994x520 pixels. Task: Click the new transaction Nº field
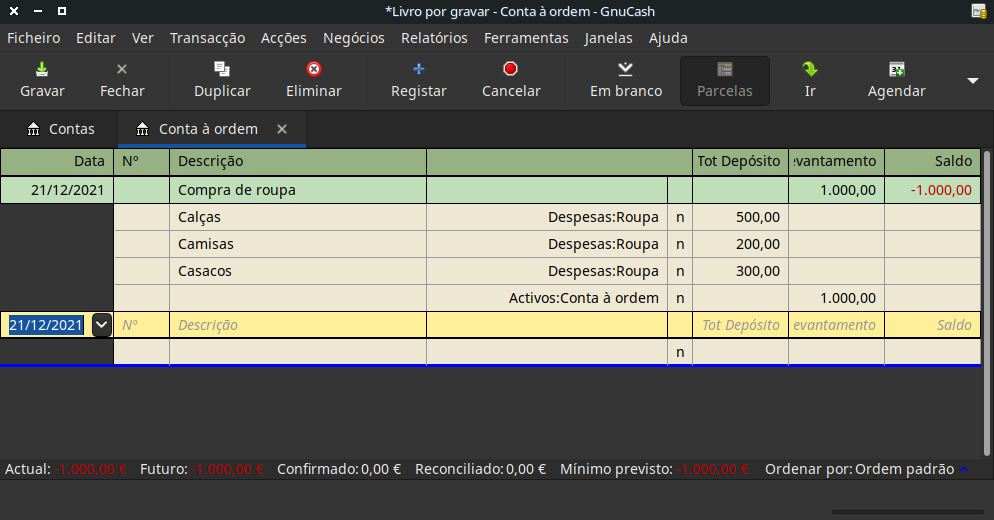coord(141,325)
